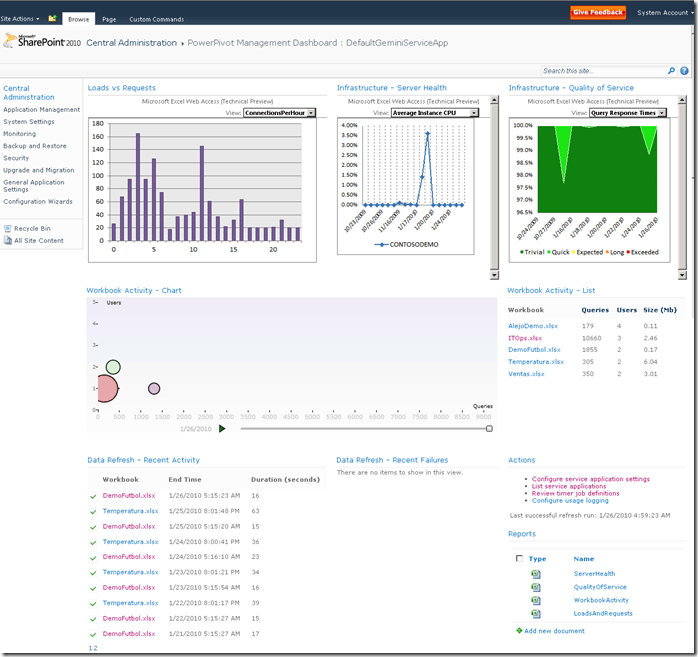
Task: Click the Navigate Up folder icon
Action: coord(52,18)
